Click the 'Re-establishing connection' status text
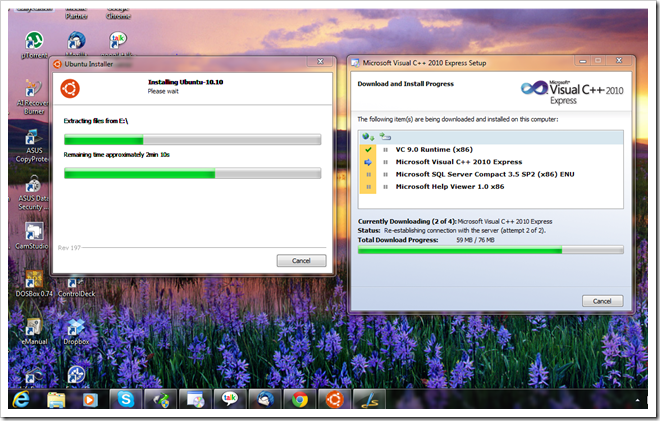This screenshot has width=660, height=421. (465, 231)
